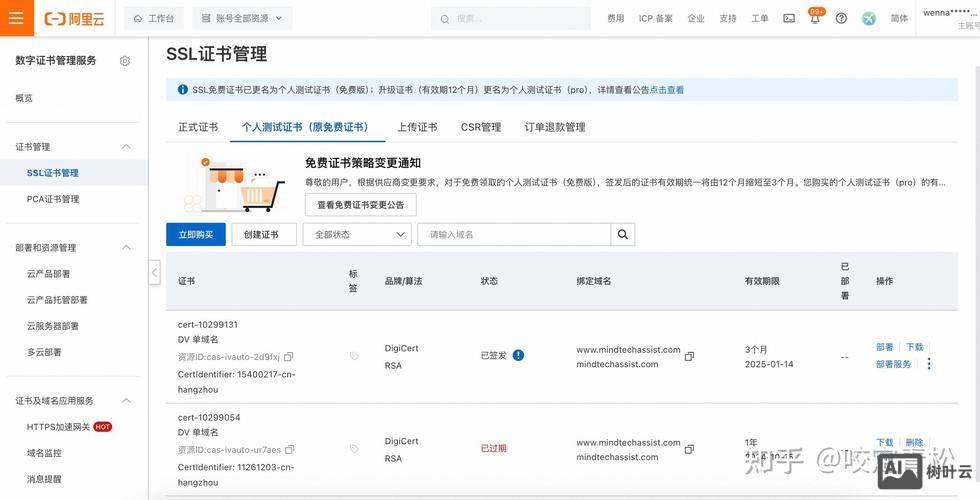
Task: Click 查看免费证书变更公告 button
Action: tap(361, 204)
